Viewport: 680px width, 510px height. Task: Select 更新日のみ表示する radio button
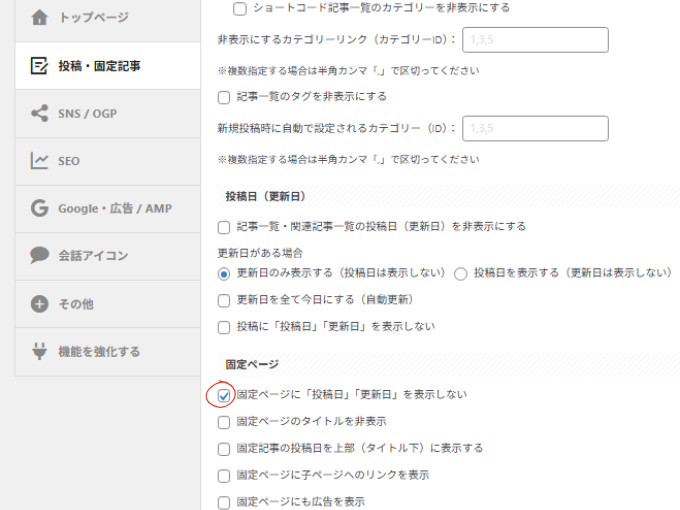pyautogui.click(x=224, y=274)
